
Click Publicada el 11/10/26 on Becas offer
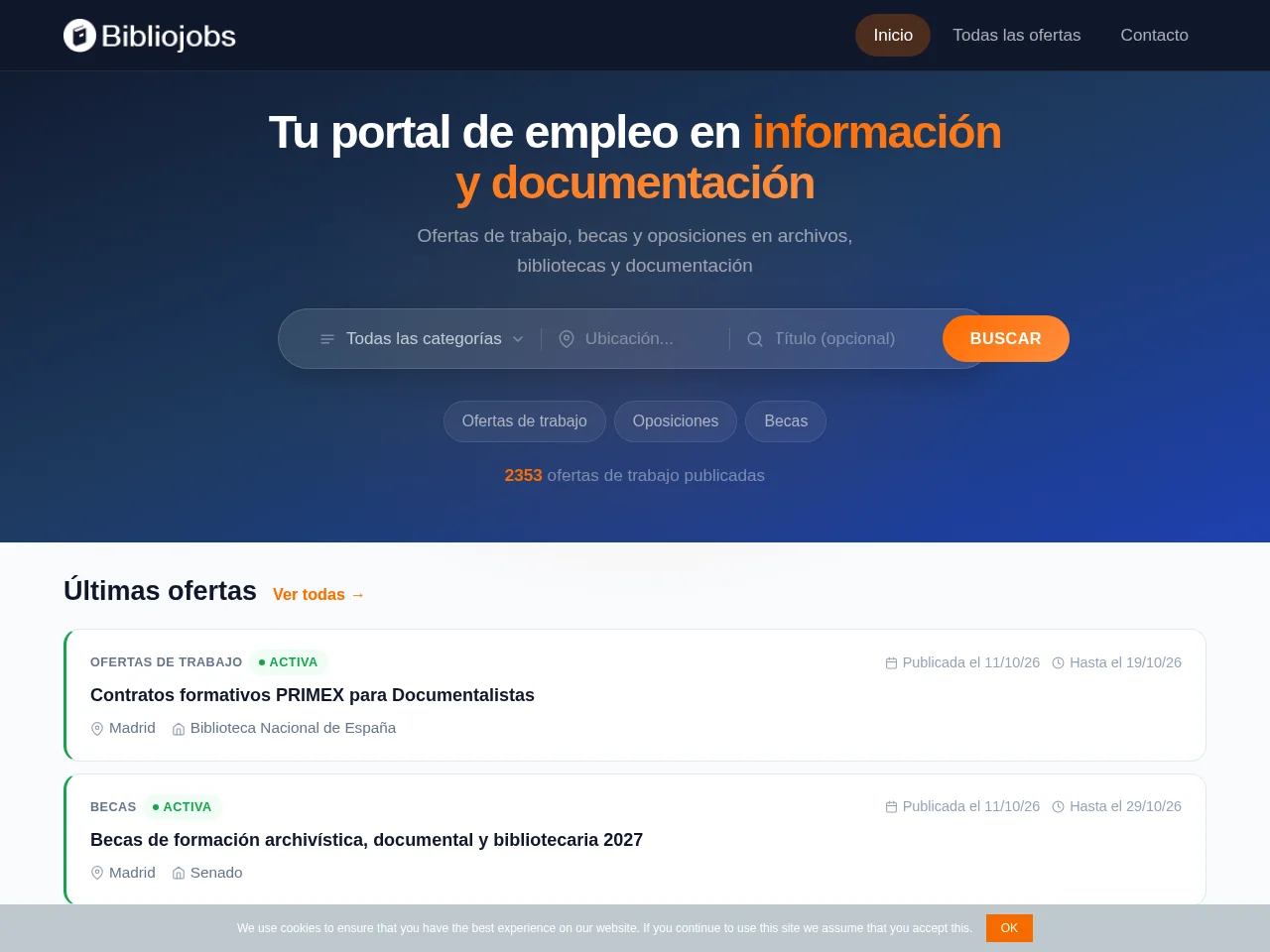971,806
